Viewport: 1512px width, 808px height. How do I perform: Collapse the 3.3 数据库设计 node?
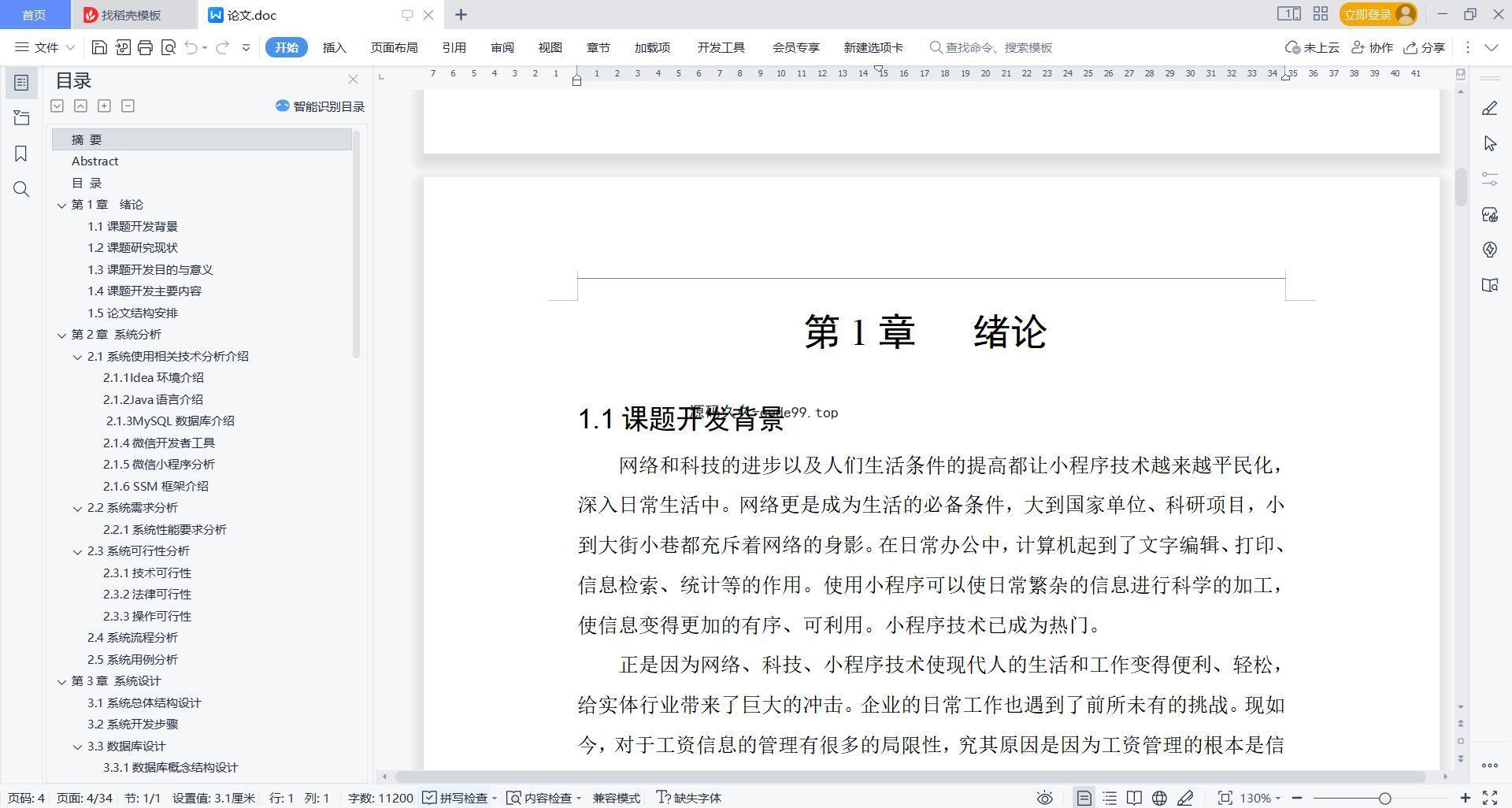tap(77, 747)
